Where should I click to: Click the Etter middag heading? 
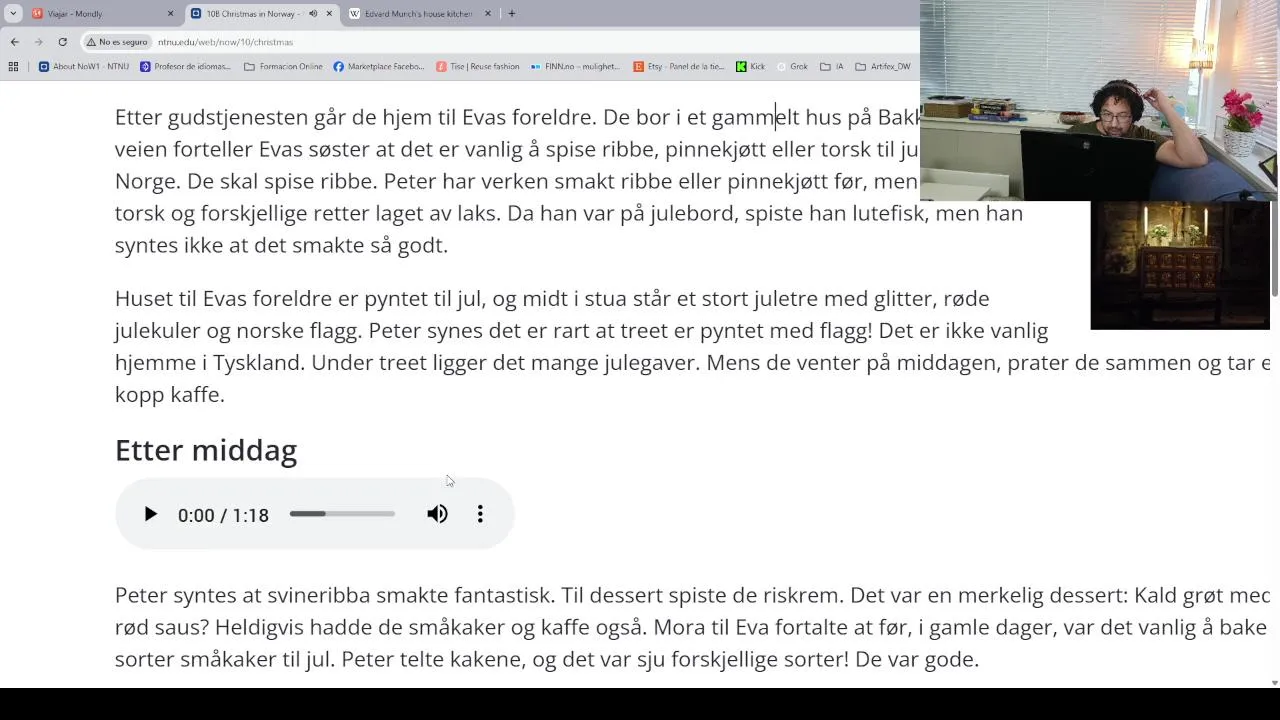point(206,450)
